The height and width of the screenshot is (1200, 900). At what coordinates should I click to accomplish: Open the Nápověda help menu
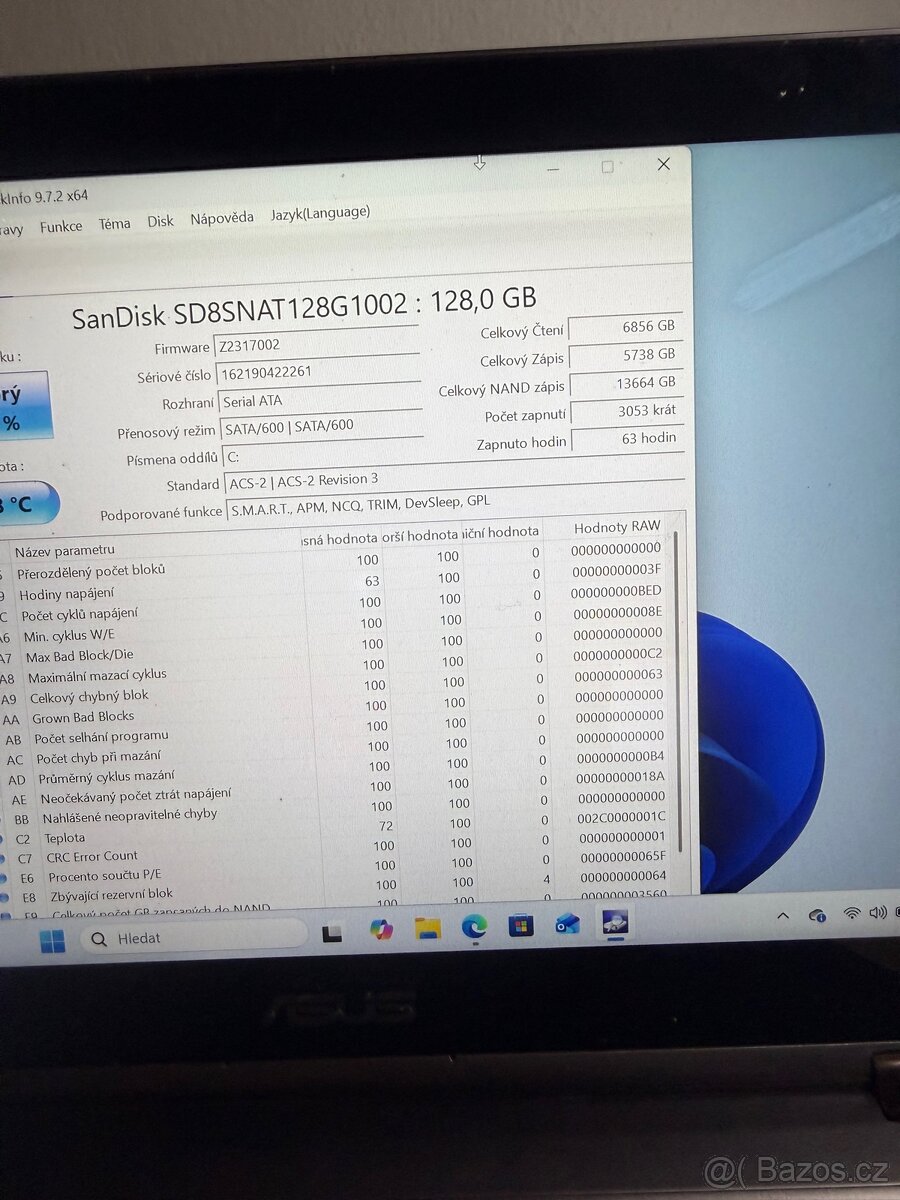pos(222,218)
